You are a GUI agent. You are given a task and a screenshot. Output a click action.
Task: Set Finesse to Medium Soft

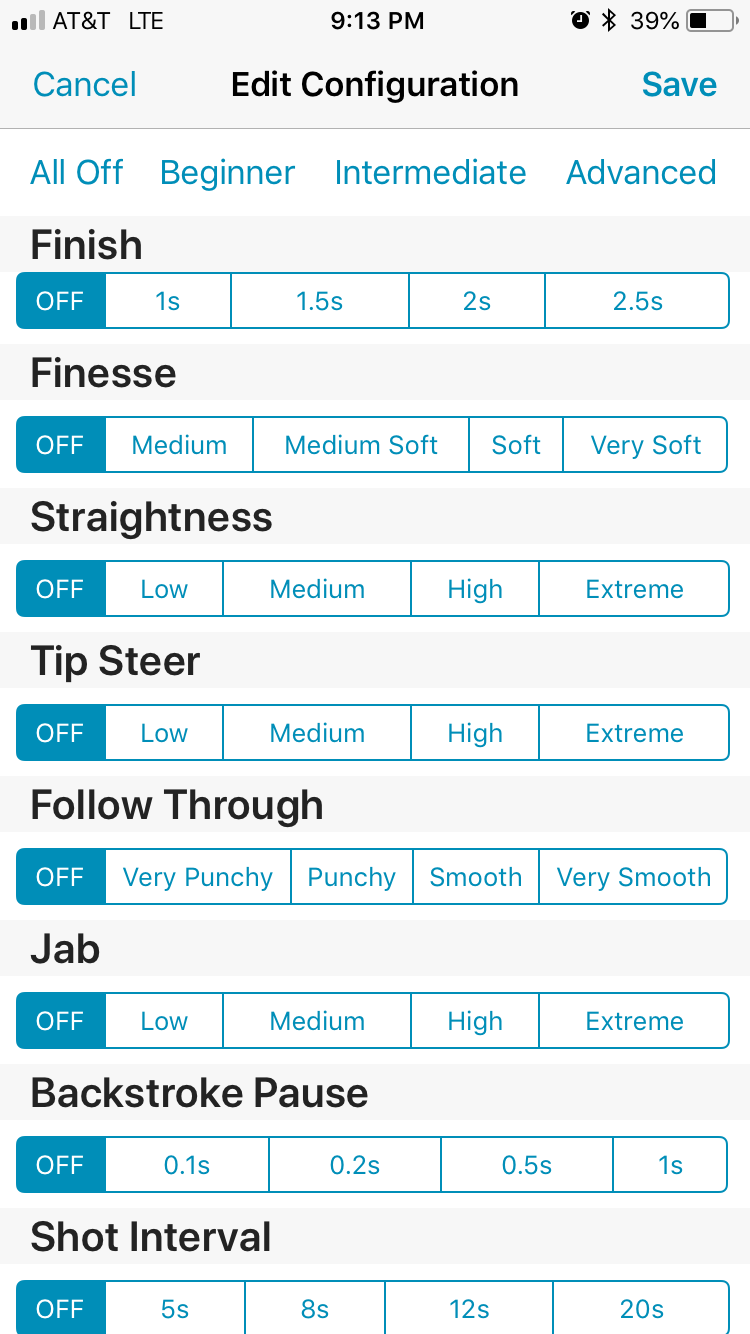pyautogui.click(x=361, y=445)
